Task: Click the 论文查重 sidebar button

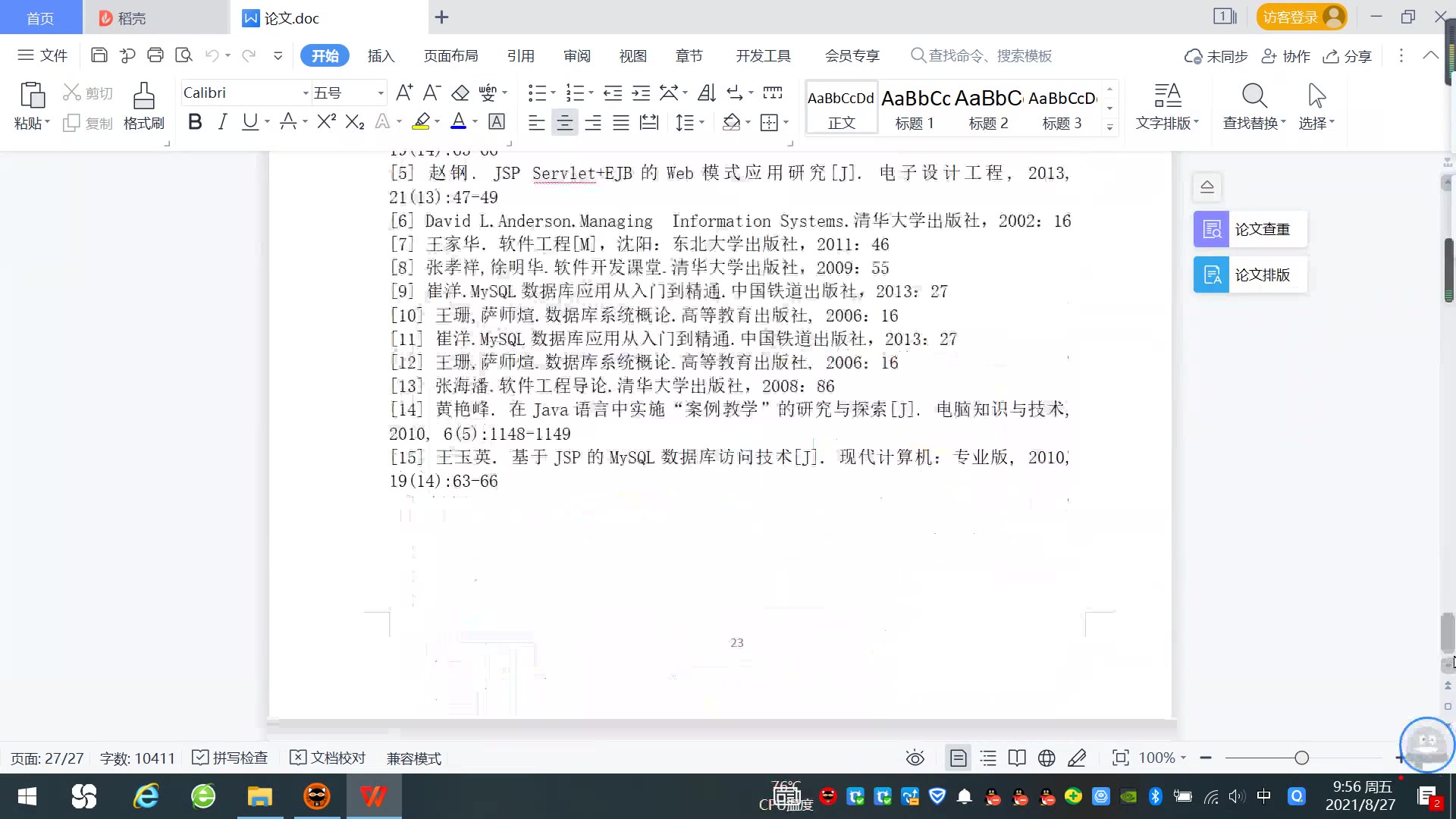Action: point(1250,229)
